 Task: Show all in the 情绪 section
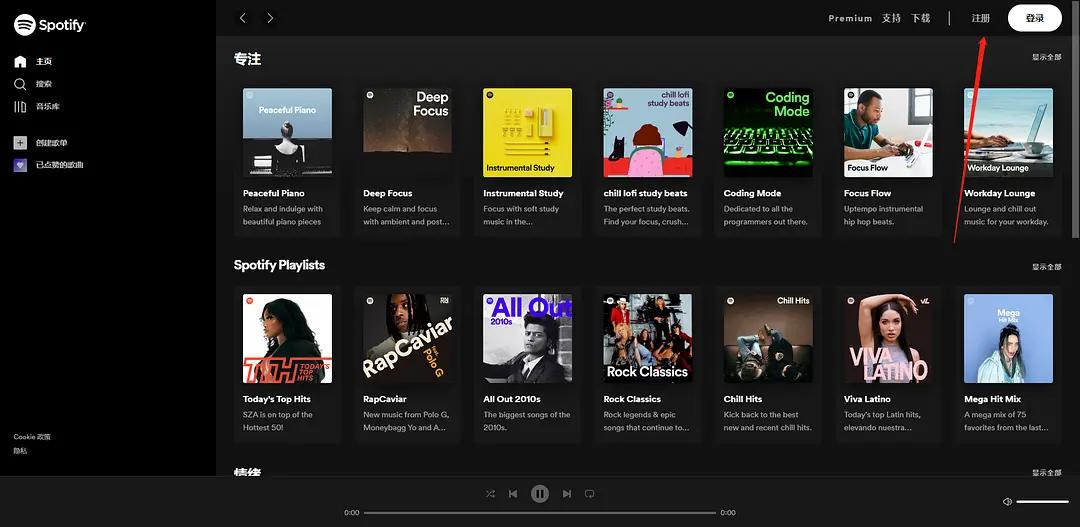[x=1046, y=473]
